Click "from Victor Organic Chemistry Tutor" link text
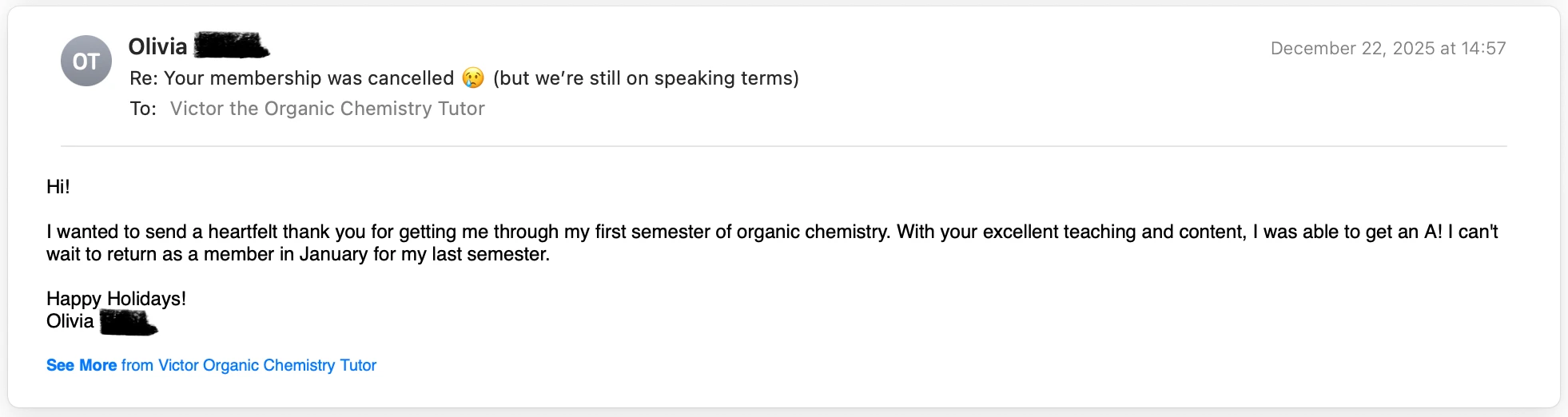Image resolution: width=1568 pixels, height=417 pixels. 249,365
